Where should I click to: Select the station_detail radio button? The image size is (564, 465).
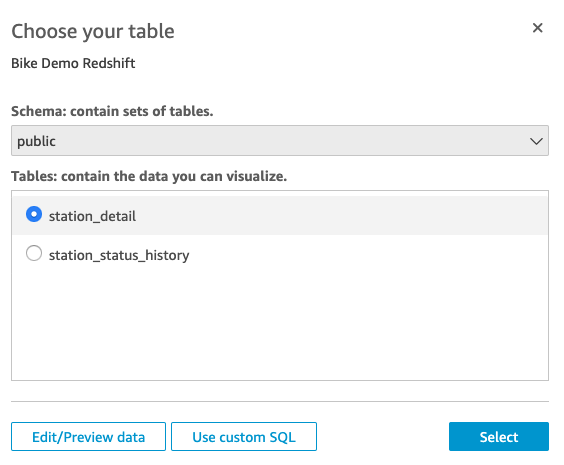click(x=34, y=214)
